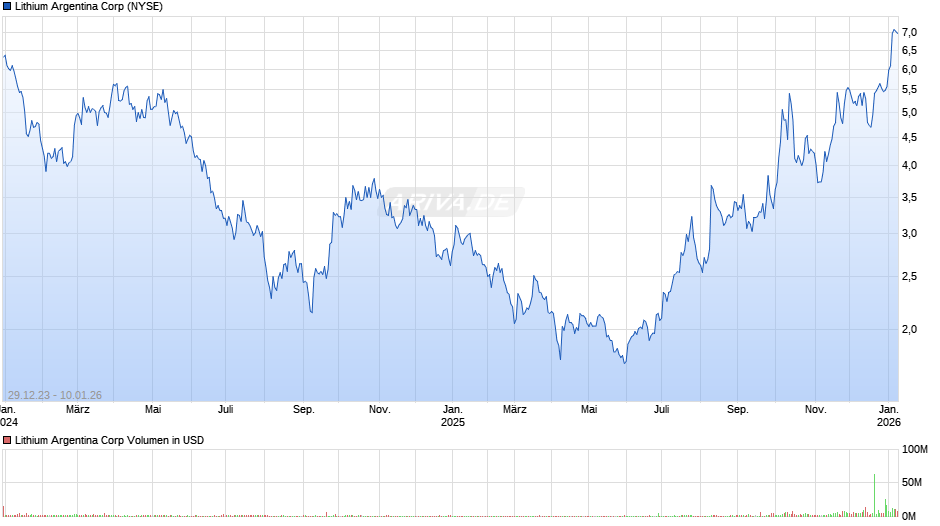Screen dimensions: 940x526
Task: Click the price low point near June 2025
Action: click(625, 362)
